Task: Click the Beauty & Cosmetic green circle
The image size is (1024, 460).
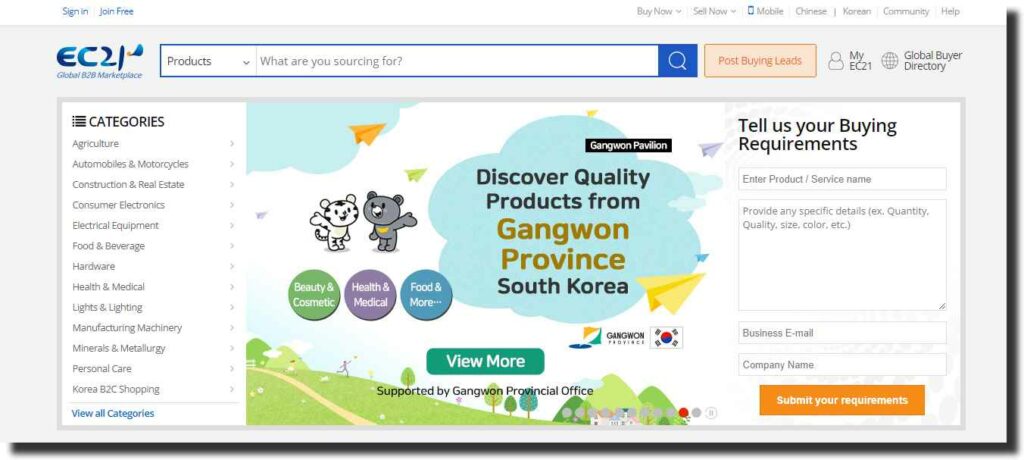Action: coord(313,295)
